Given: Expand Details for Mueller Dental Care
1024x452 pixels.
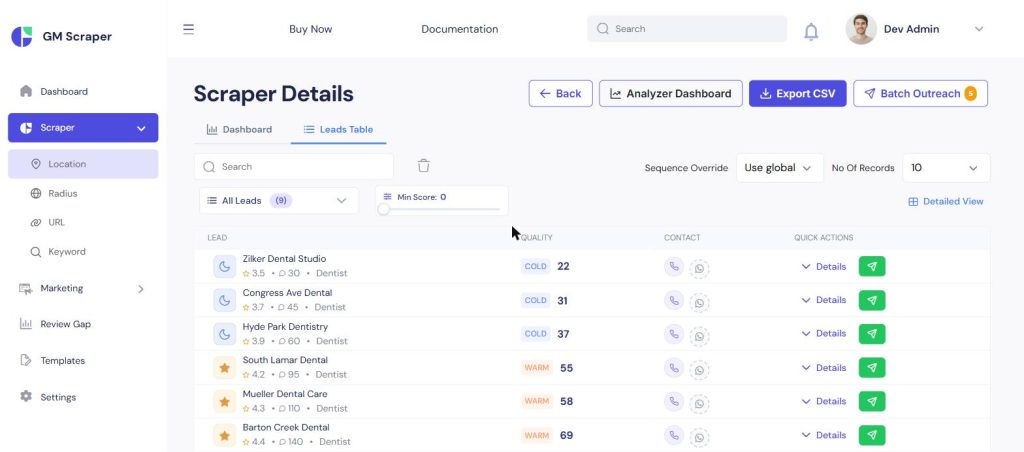Looking at the screenshot, I should pos(824,401).
